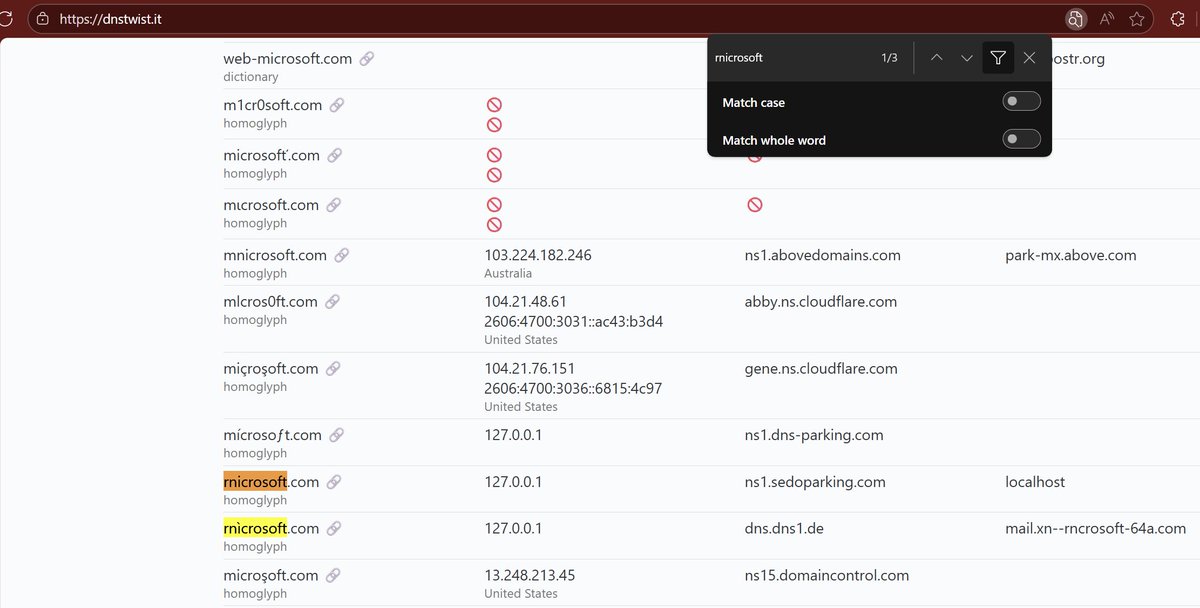Go to previous find result

click(936, 58)
